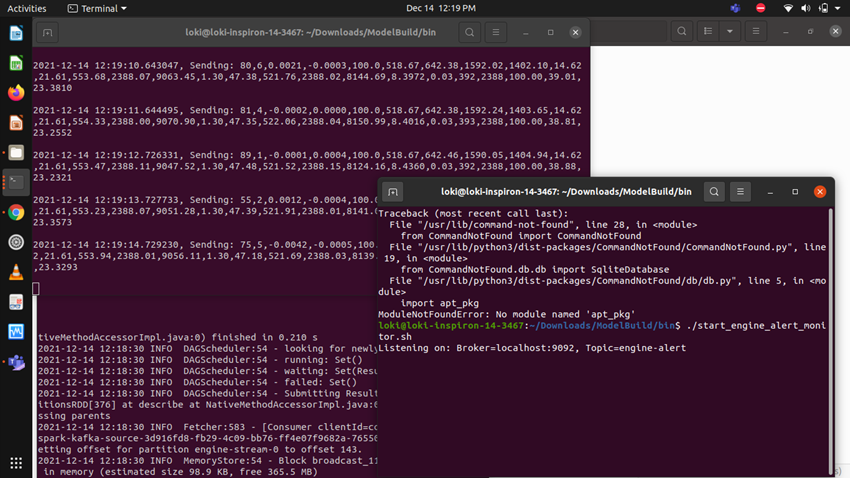Open Wi-Fi network indicator in top bar
This screenshot has width=850, height=478.
tap(788, 8)
